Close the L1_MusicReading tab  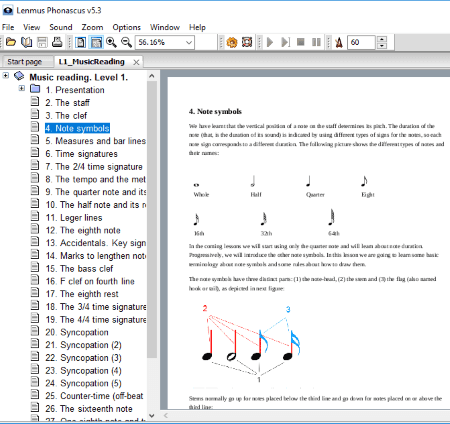pos(136,62)
